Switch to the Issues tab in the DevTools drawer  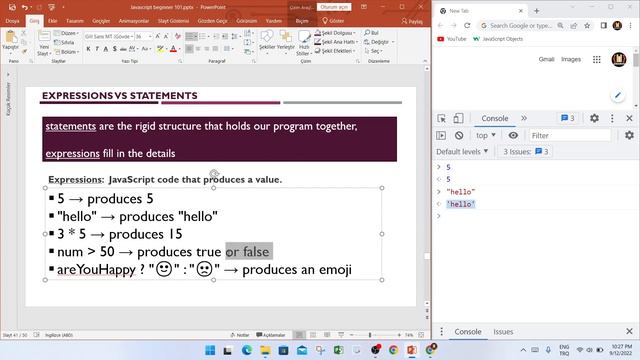[503, 332]
